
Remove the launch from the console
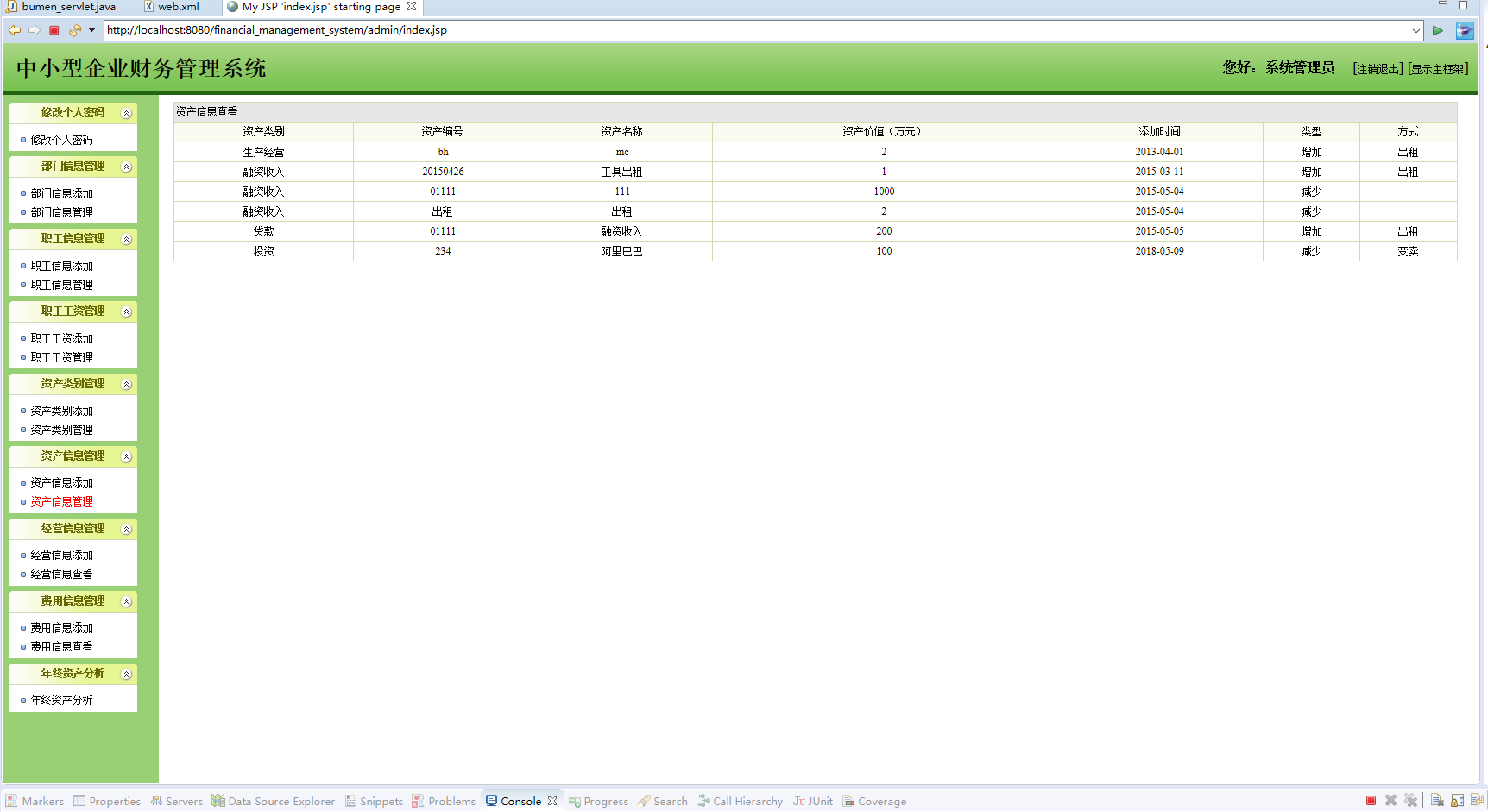coord(1390,801)
